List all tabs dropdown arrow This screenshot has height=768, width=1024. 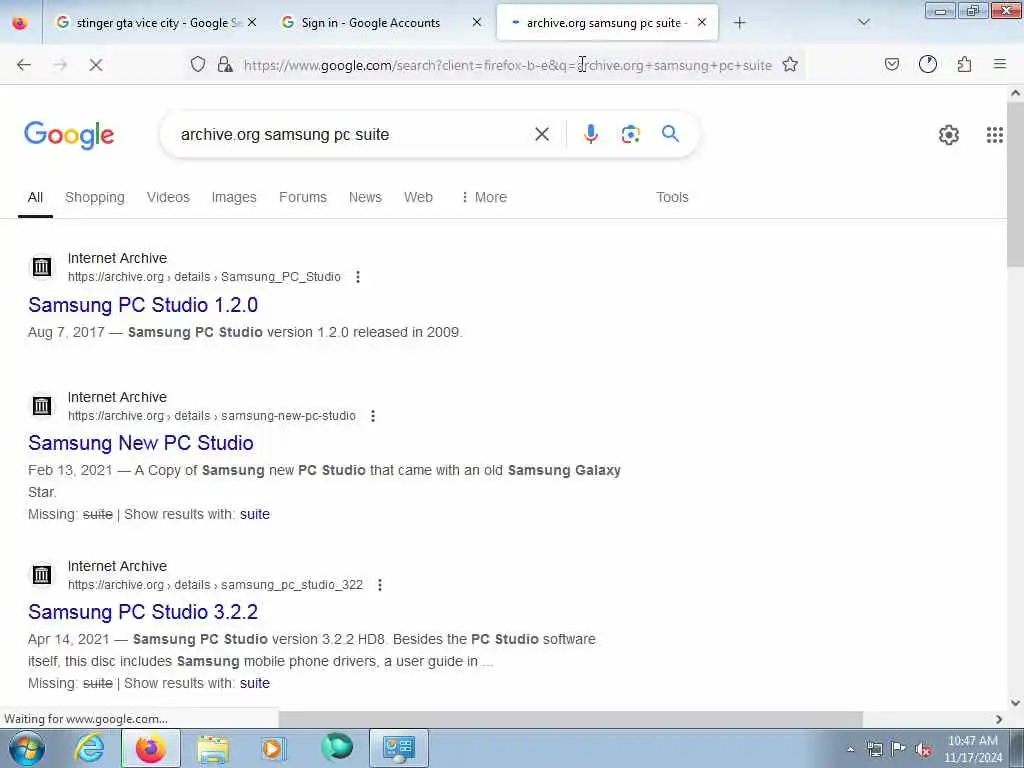[x=864, y=23]
